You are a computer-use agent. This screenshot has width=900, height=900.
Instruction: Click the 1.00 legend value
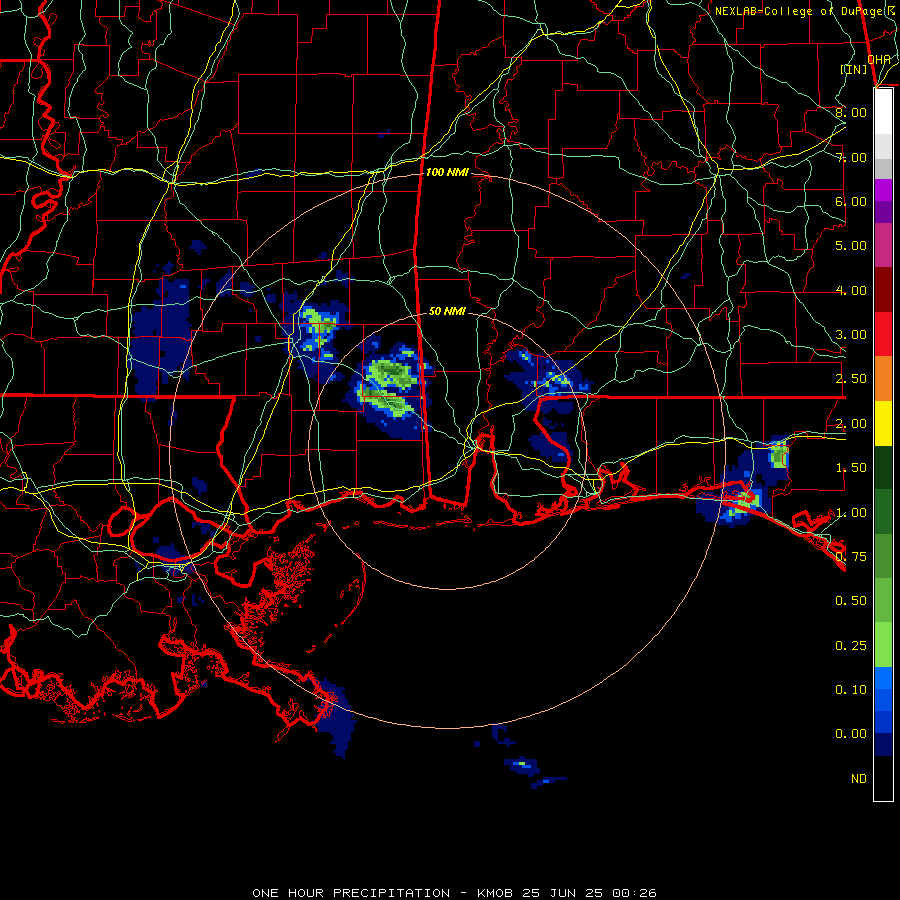coord(851,513)
